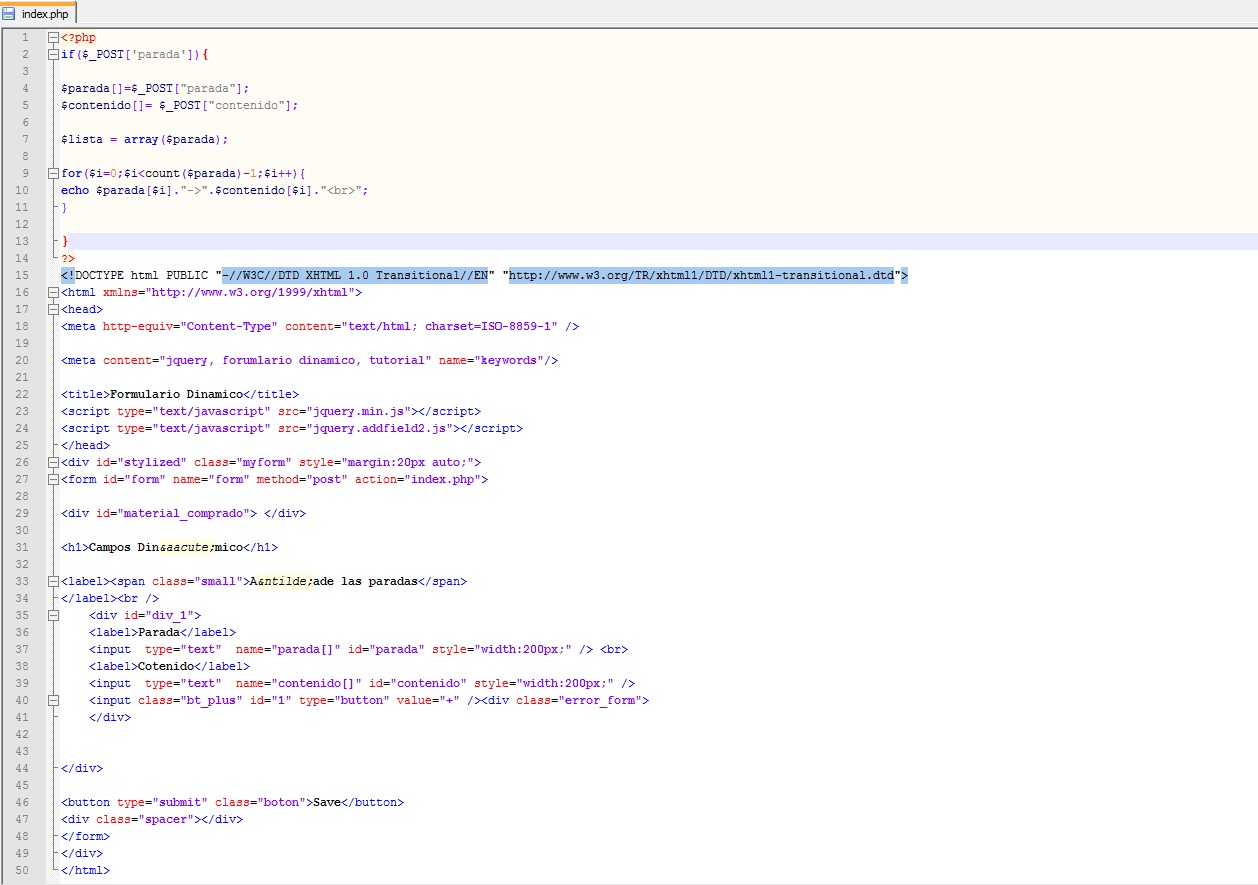Click the name="contenido[]" input attribute
Viewport: 1258px width, 885px height.
[298, 683]
